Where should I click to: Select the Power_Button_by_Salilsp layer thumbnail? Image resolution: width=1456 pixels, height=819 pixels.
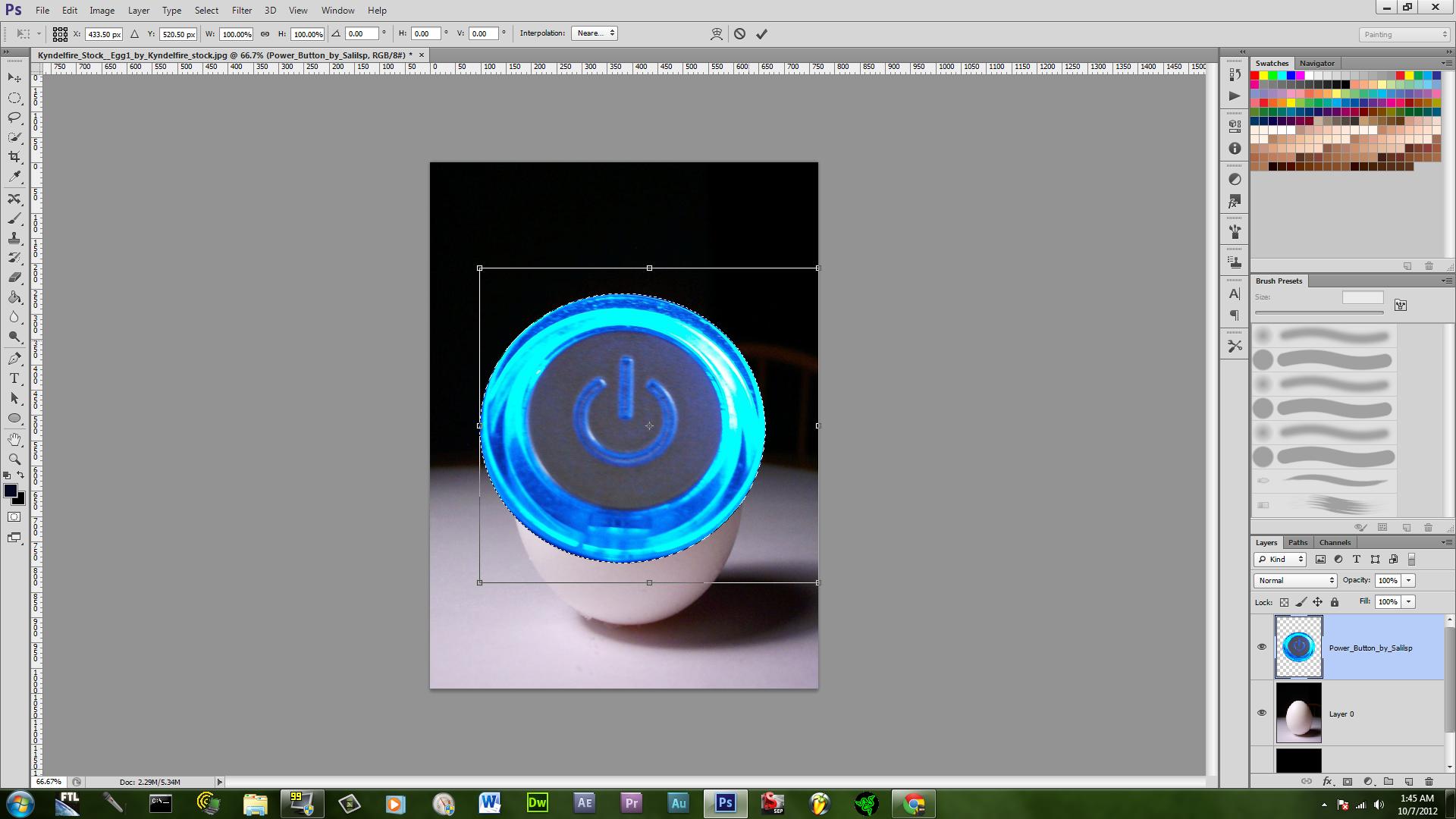1298,647
